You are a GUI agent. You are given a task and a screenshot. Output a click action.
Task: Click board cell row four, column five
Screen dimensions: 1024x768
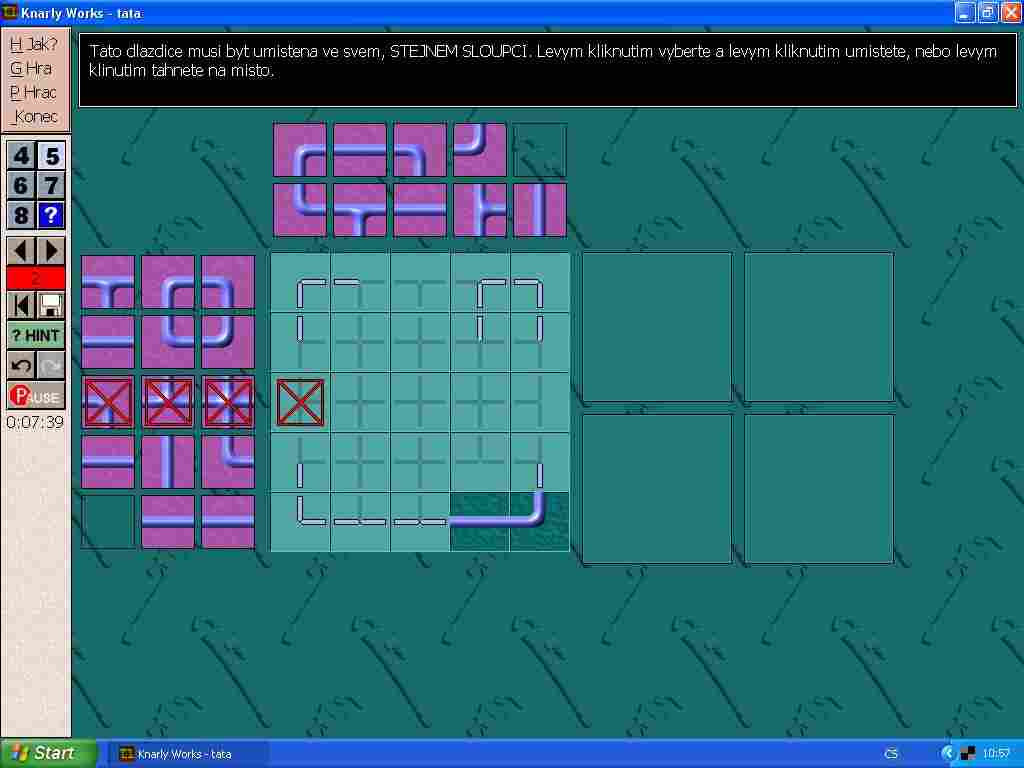tap(540, 462)
